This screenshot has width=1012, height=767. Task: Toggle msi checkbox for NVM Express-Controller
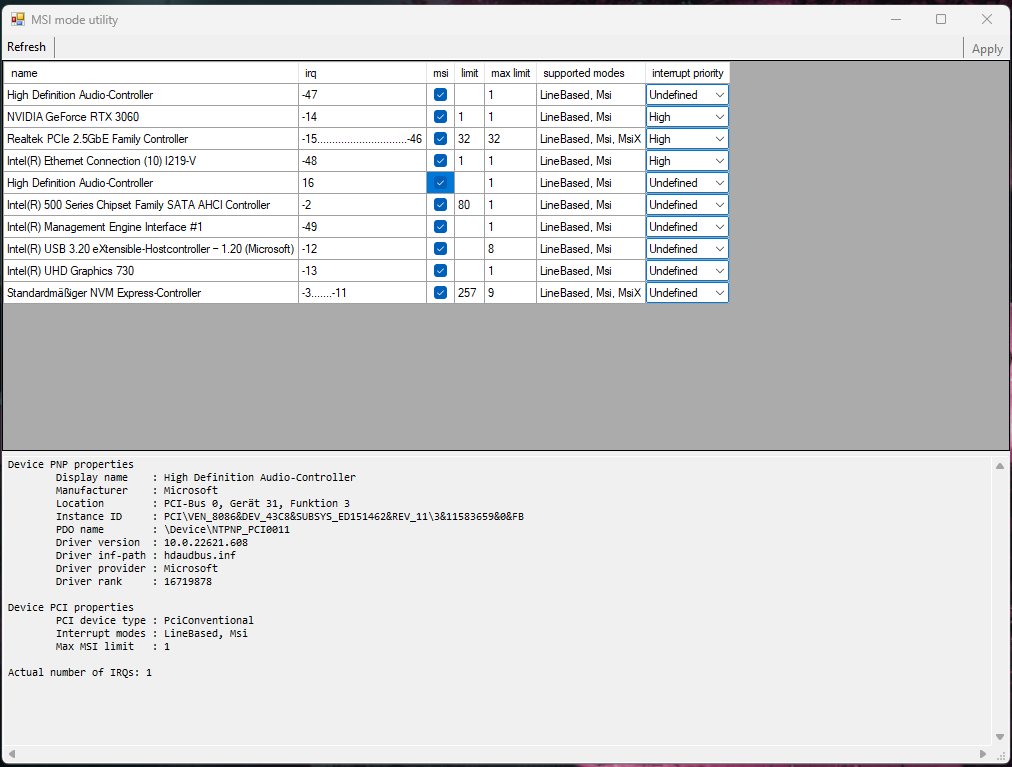[x=440, y=292]
